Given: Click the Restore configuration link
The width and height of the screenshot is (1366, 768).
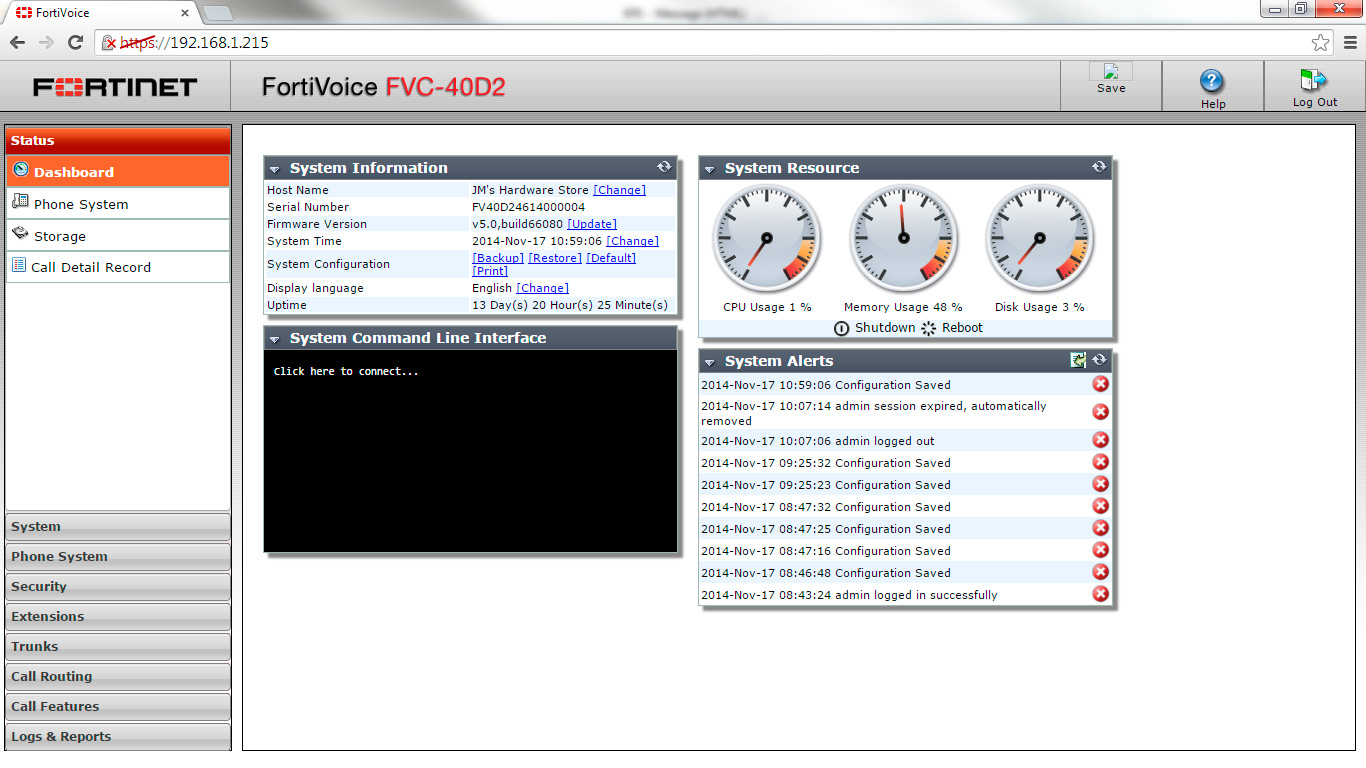Looking at the screenshot, I should [555, 258].
